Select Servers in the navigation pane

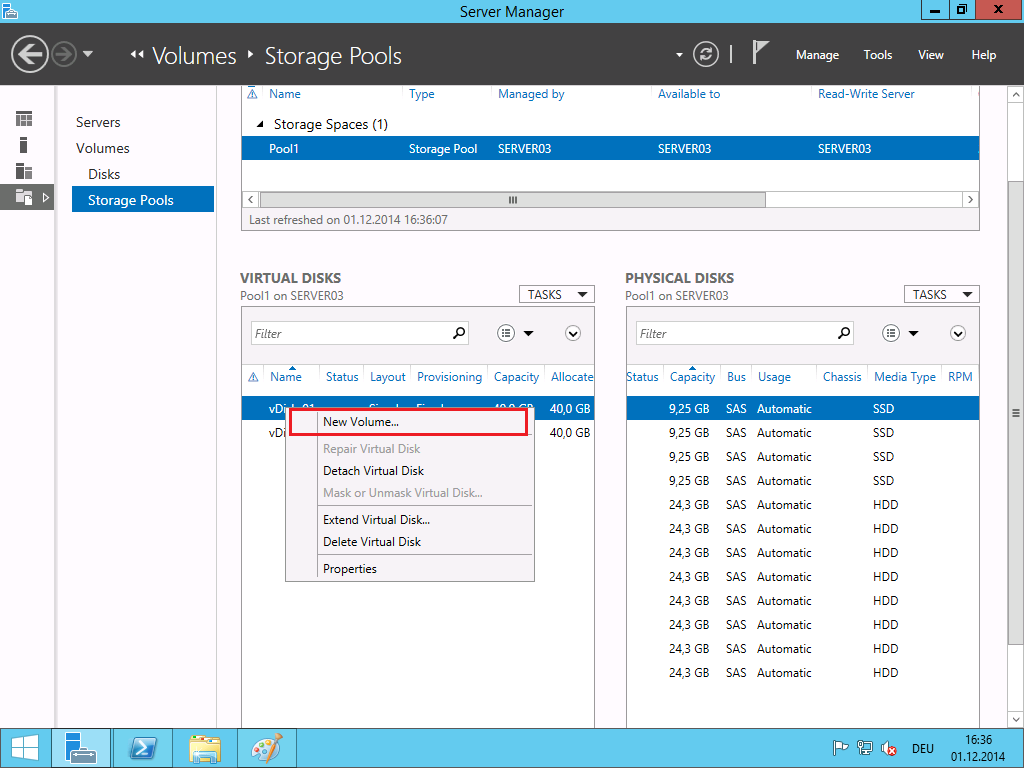98,122
